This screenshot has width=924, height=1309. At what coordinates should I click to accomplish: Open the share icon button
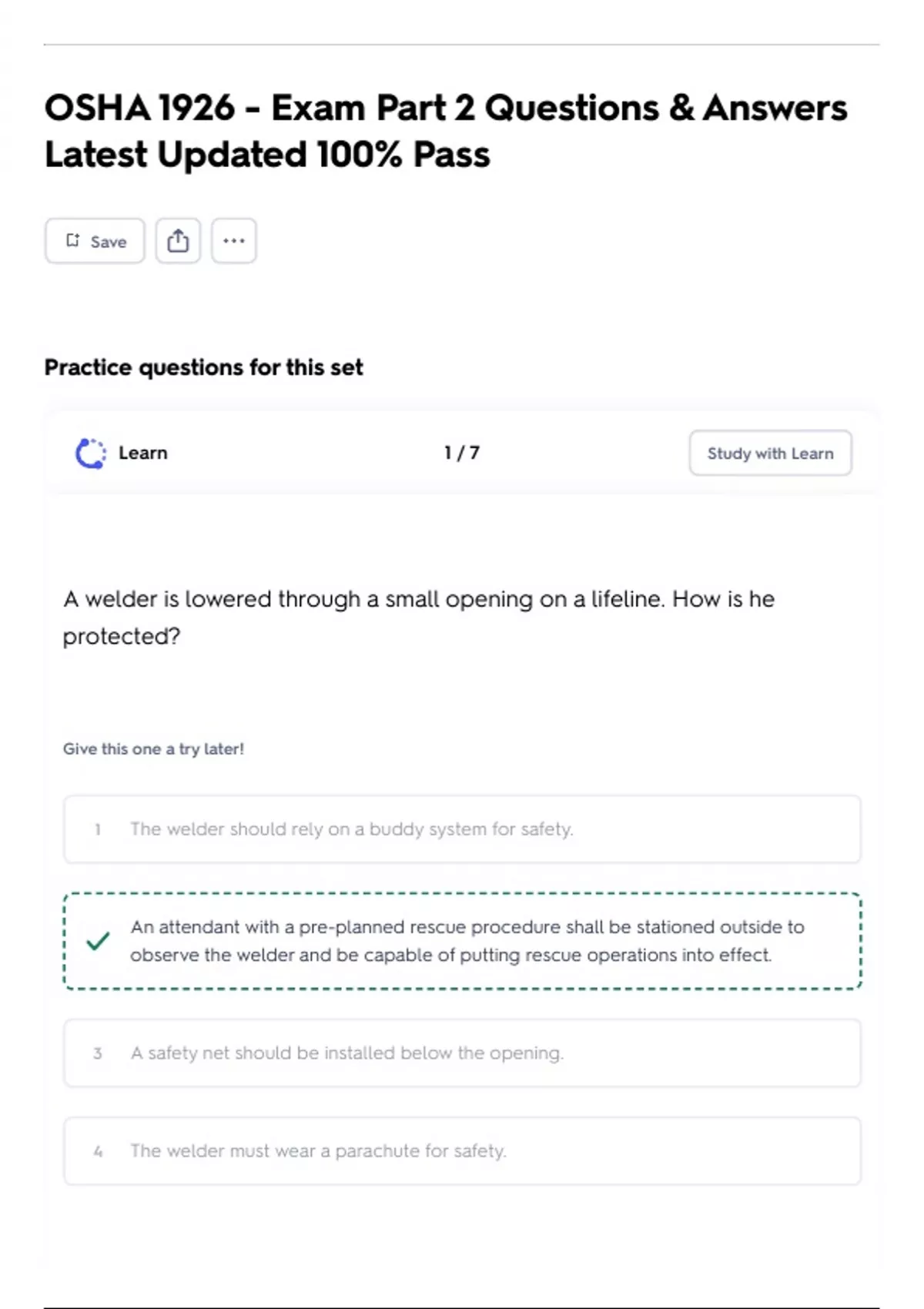178,241
